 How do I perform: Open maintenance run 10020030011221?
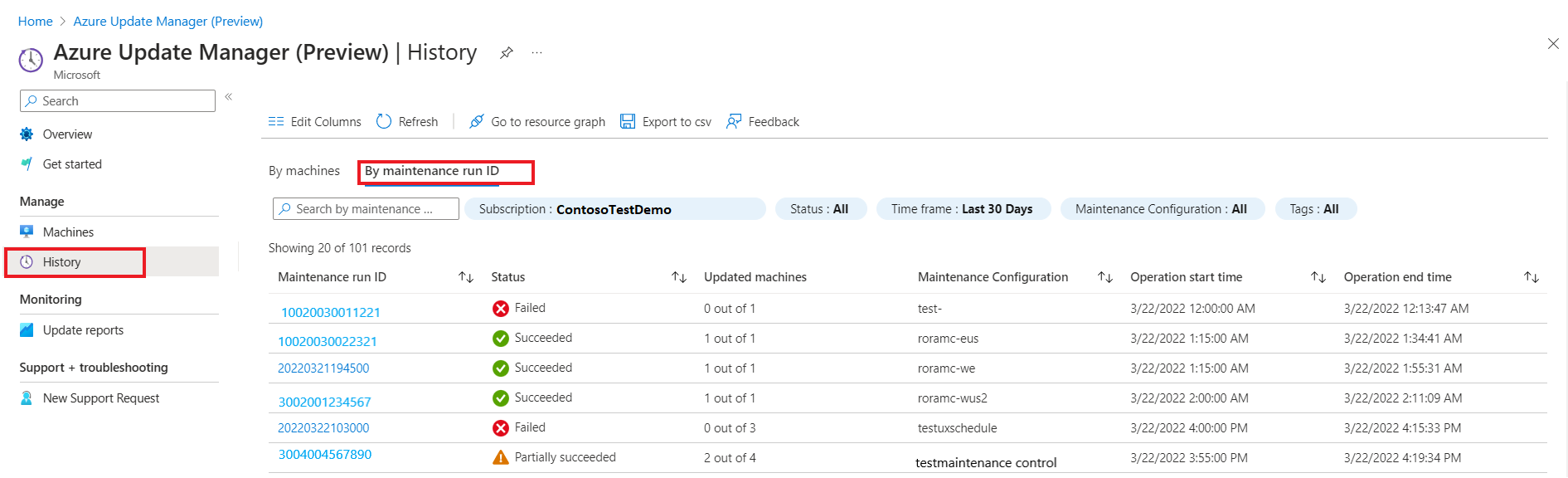point(330,313)
